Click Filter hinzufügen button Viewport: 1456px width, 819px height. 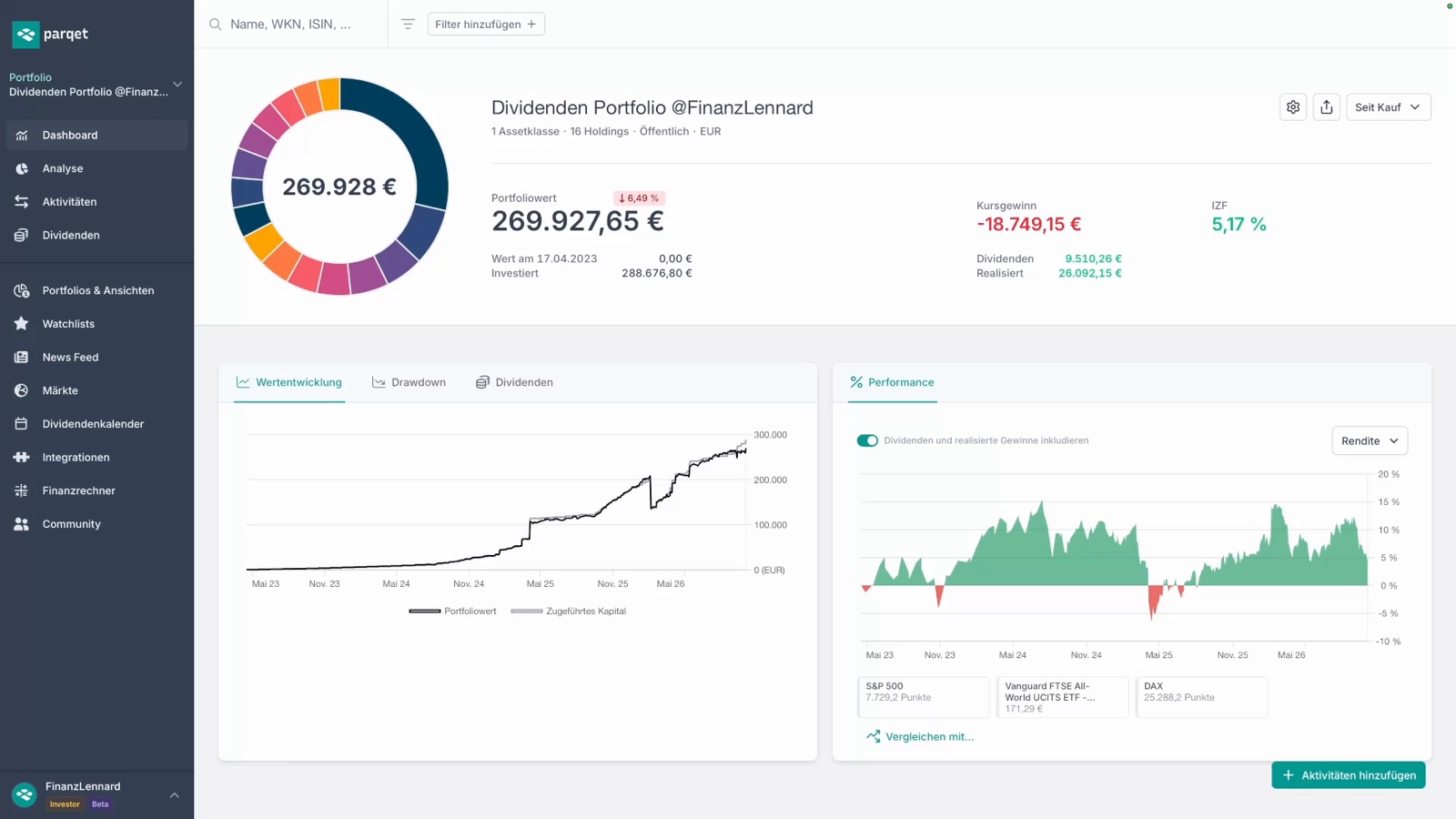click(x=486, y=25)
